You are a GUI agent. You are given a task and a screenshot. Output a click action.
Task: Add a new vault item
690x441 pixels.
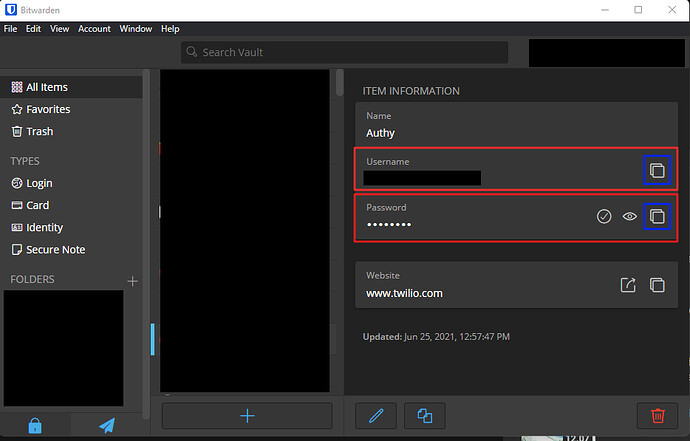[247, 415]
